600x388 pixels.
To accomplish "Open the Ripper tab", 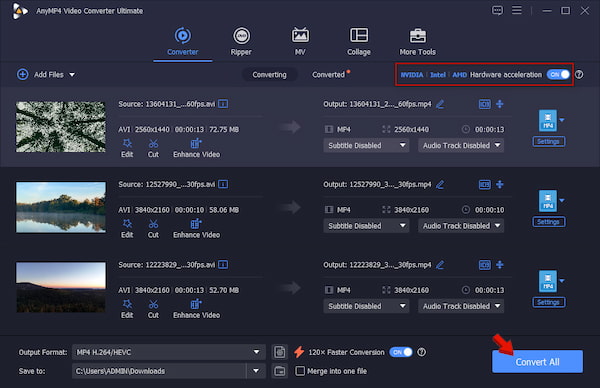I will (241, 42).
